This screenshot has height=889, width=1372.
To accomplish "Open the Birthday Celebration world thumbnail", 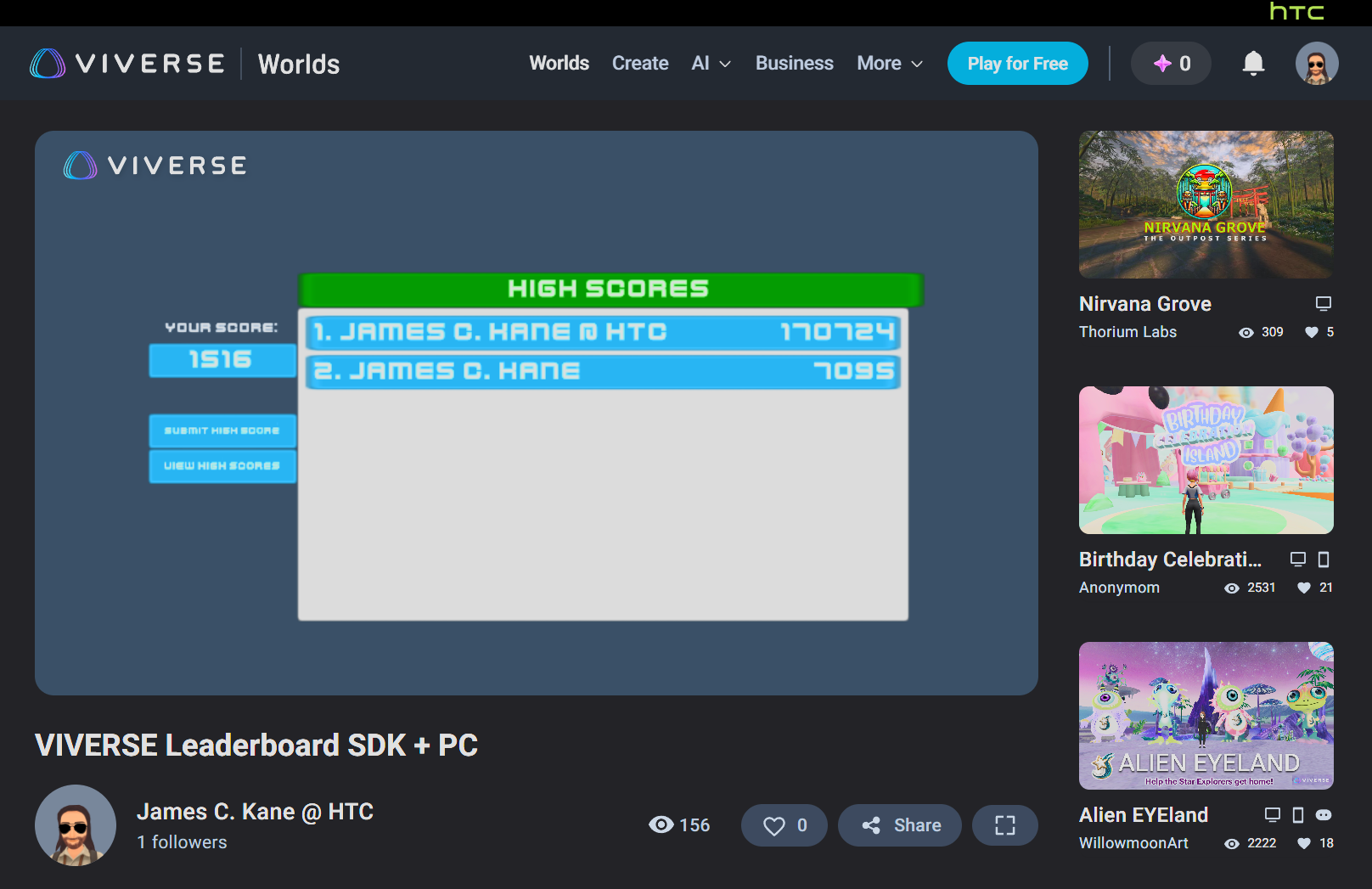I will (1206, 460).
